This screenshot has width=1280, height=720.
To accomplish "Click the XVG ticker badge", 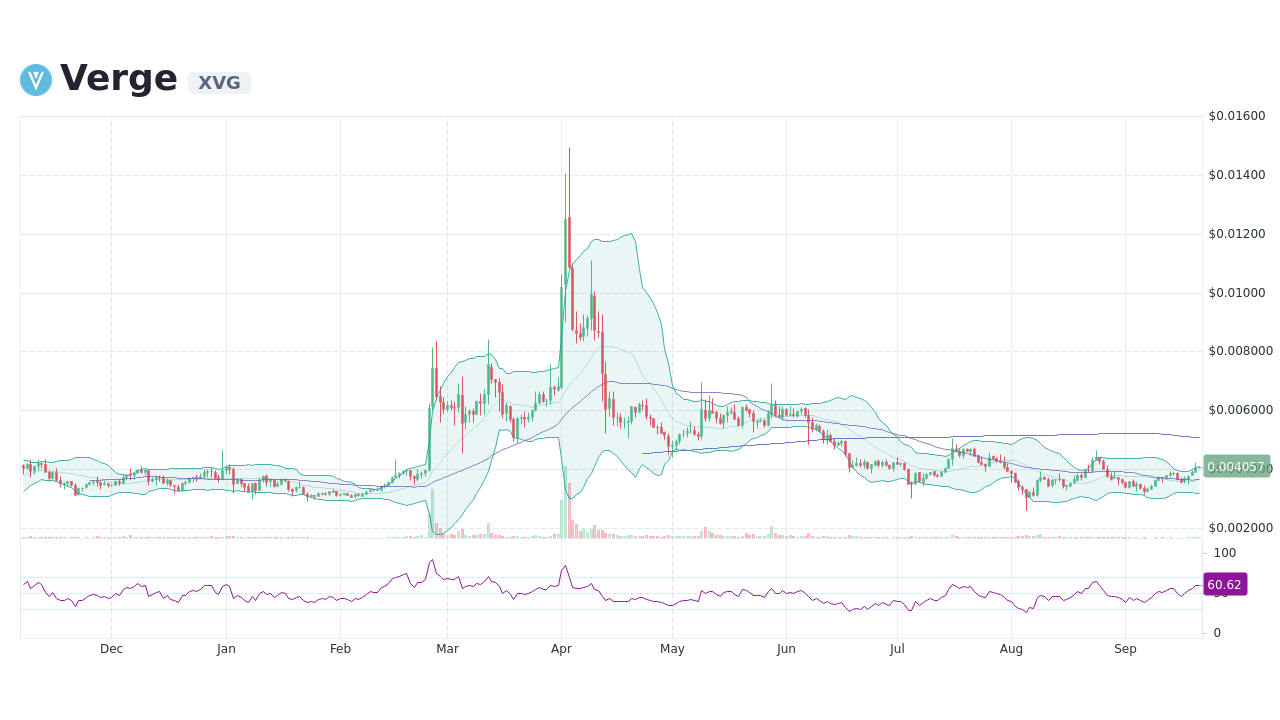I will (219, 83).
